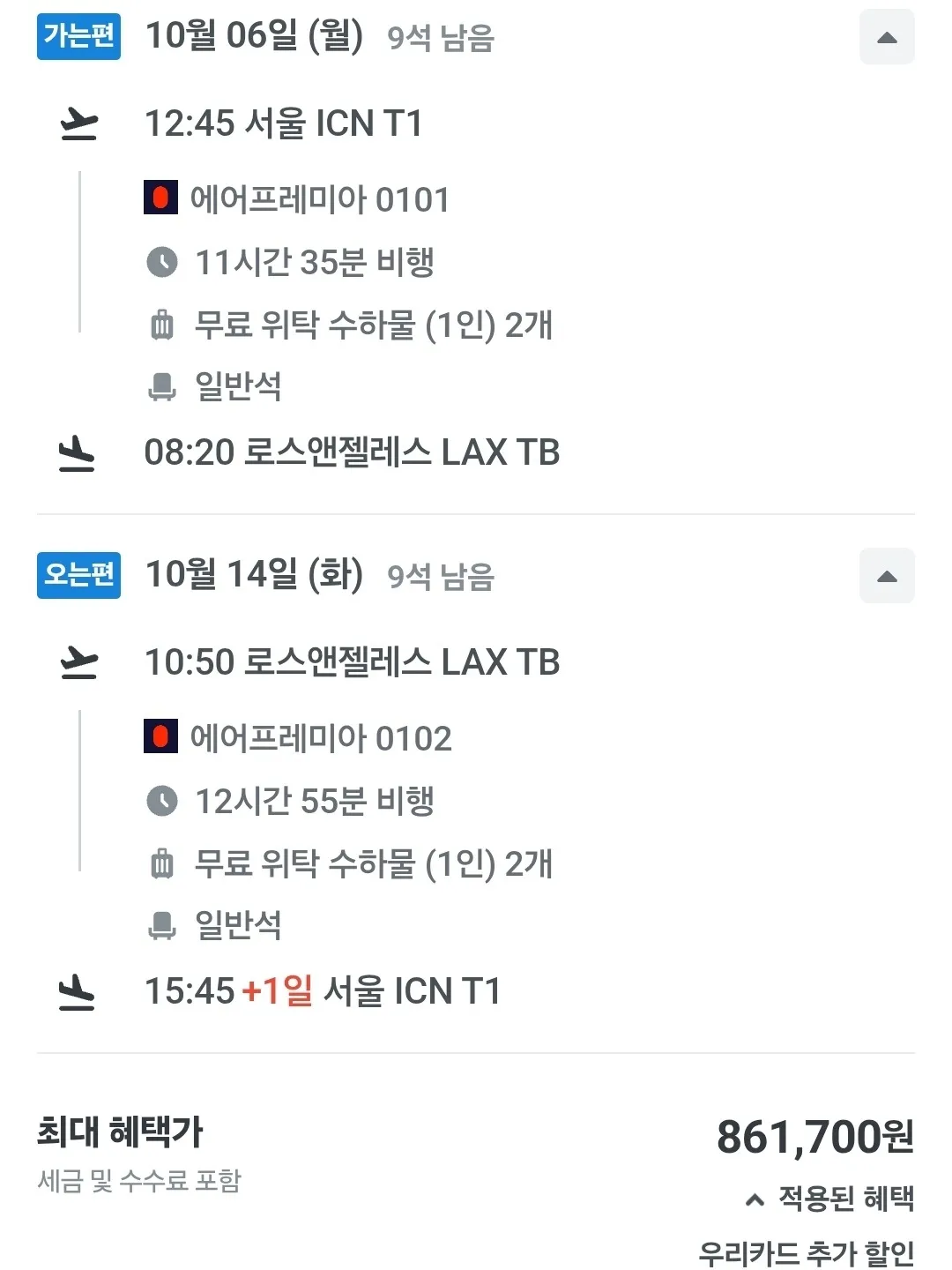952x1270 pixels.
Task: Collapse the 적용된 혜택 benefits section
Action: click(829, 1199)
